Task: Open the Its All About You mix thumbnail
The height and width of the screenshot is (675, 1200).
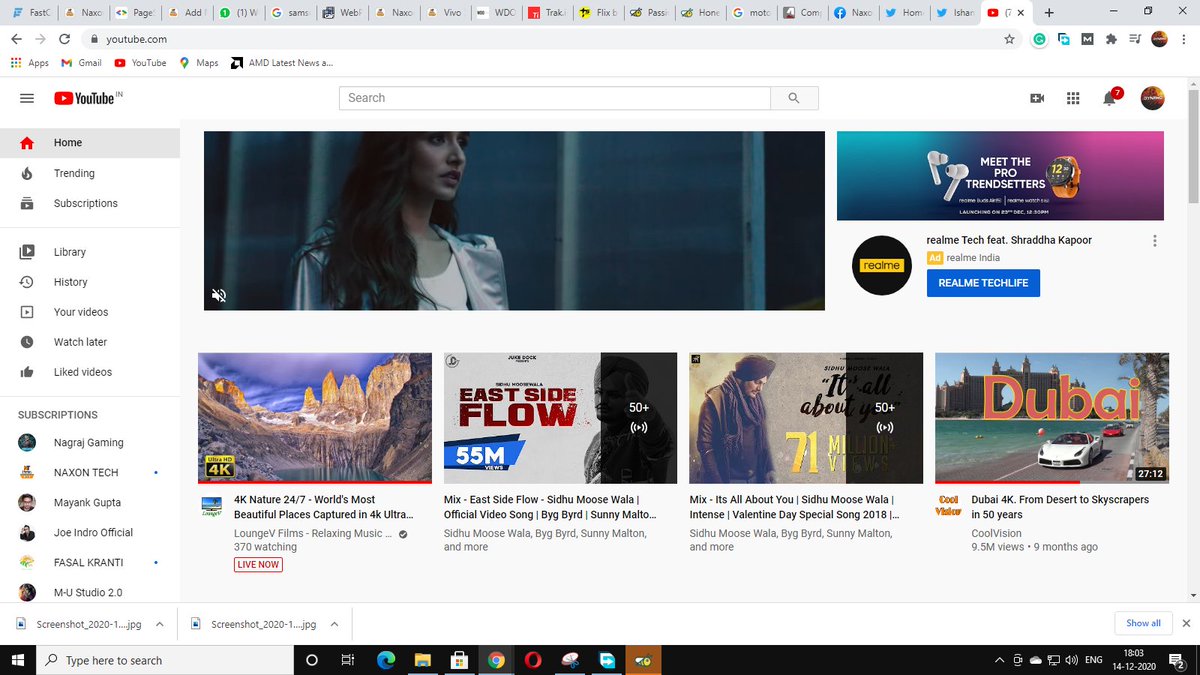Action: point(806,418)
